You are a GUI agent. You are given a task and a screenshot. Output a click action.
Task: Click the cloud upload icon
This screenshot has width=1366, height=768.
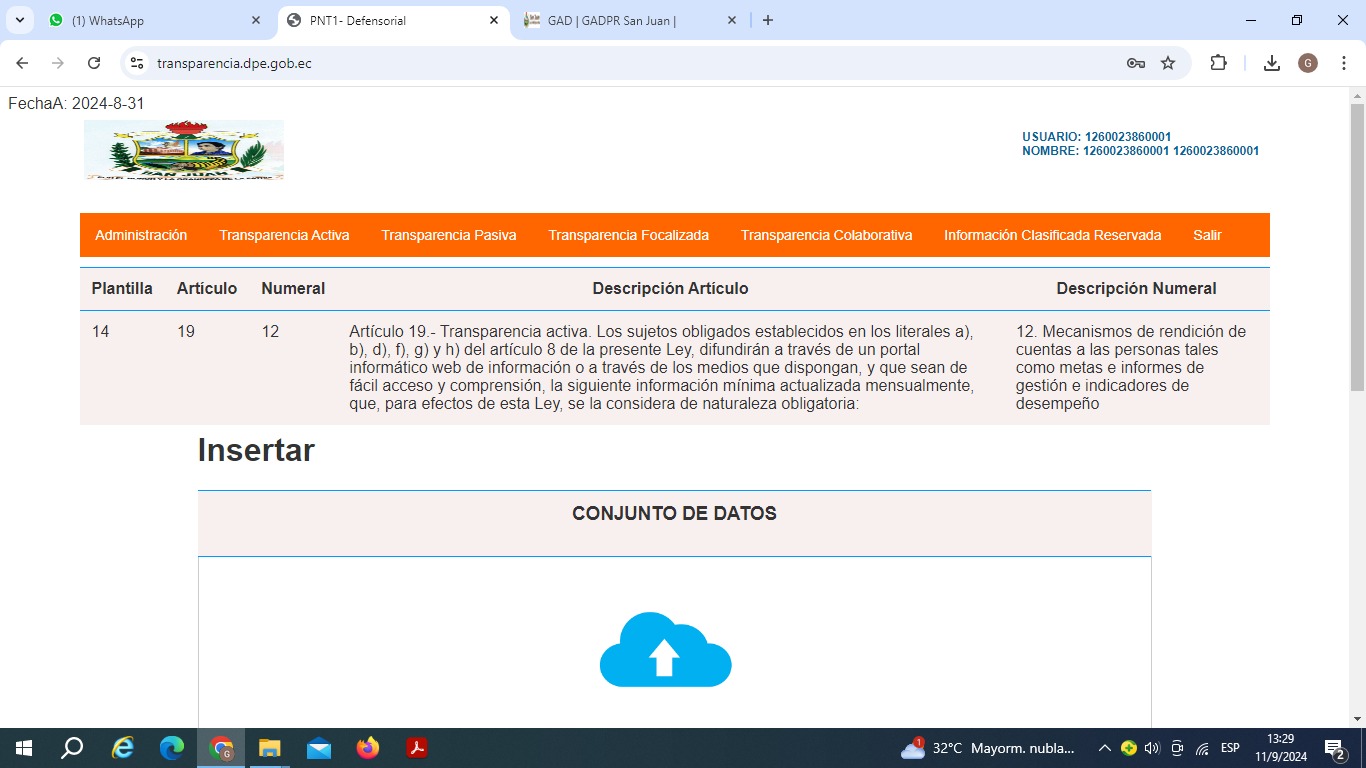pyautogui.click(x=665, y=650)
